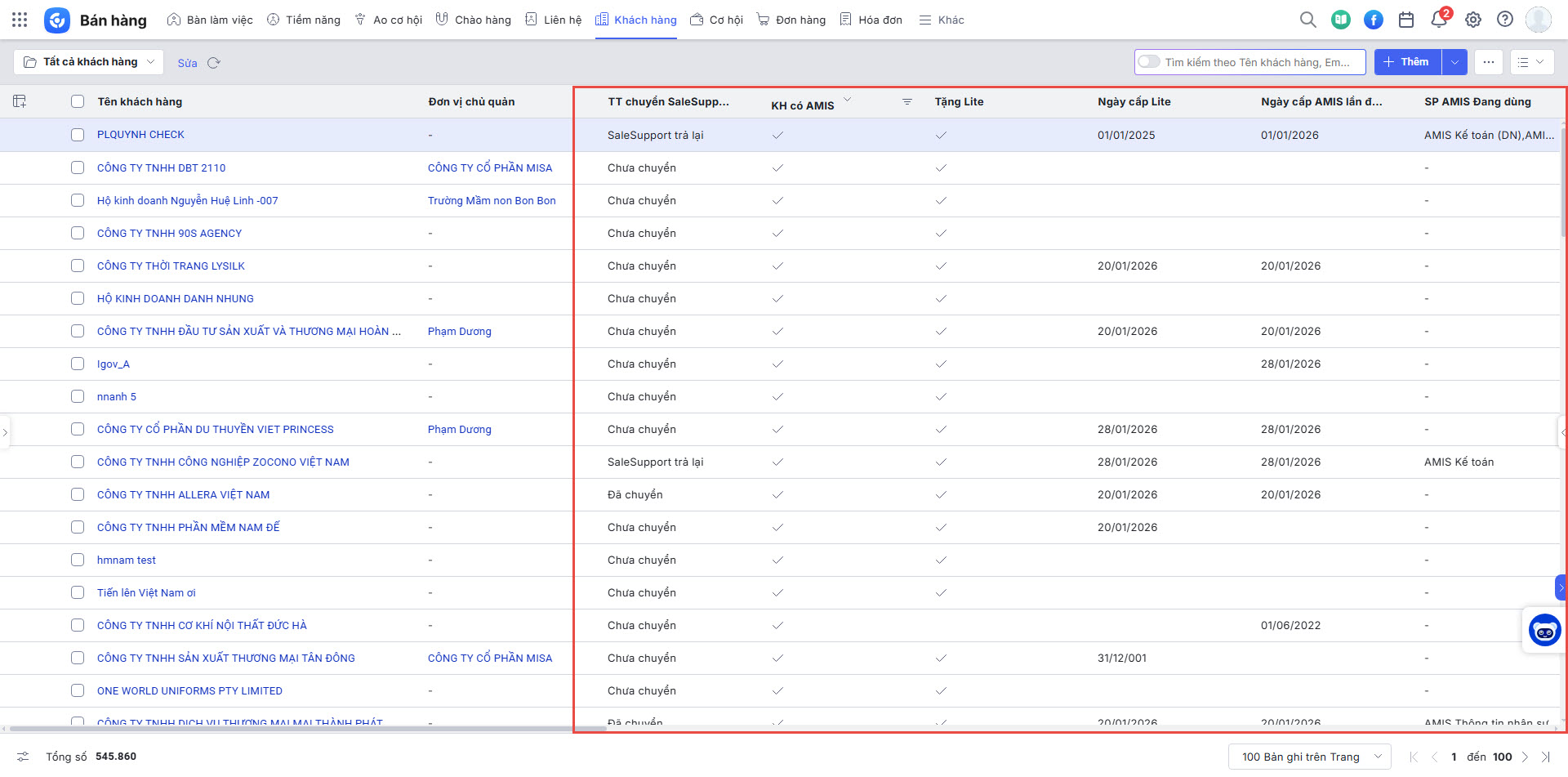Open the Khác menu in navigation
Image resolution: width=1568 pixels, height=777 pixels.
(x=942, y=20)
